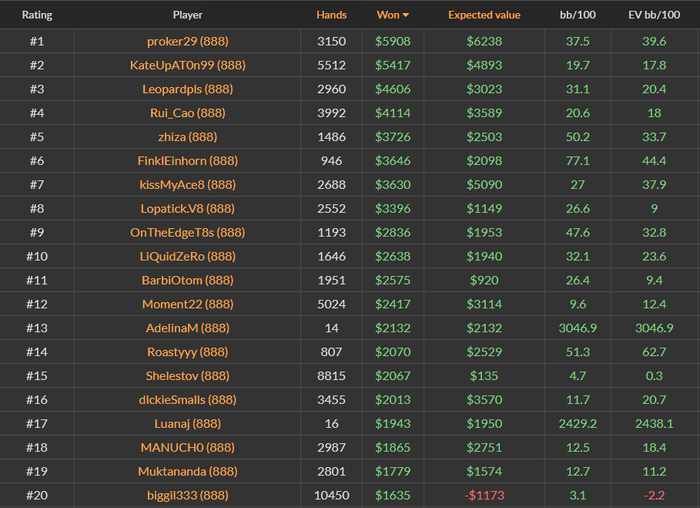
Task: Click the Rating column header
Action: click(37, 16)
